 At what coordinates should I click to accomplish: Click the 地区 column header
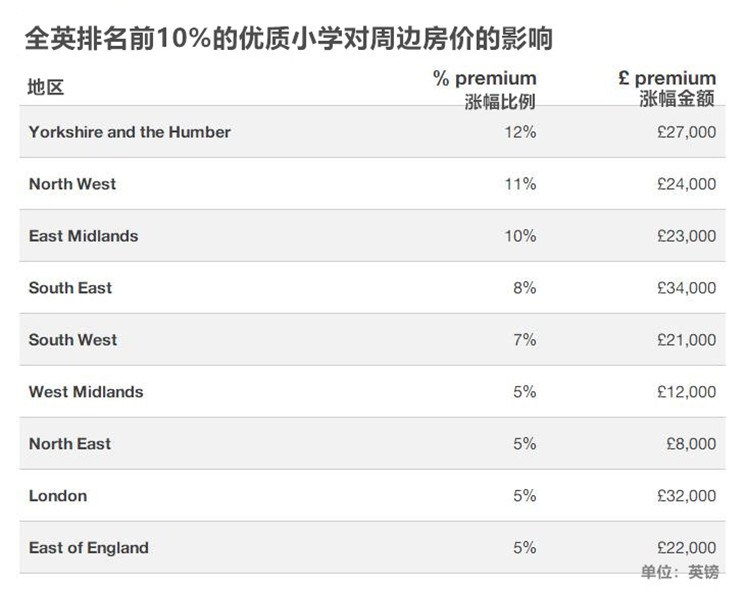pos(46,87)
